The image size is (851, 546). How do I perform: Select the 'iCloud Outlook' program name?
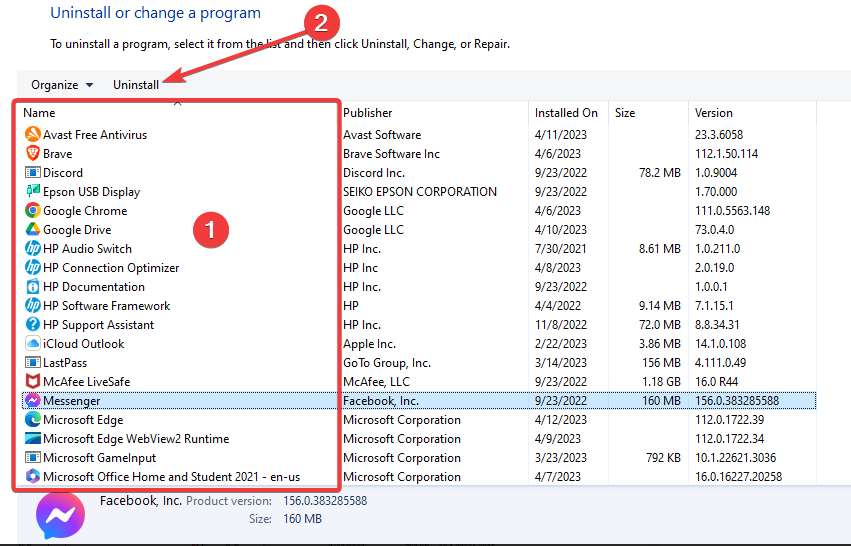[x=84, y=344]
